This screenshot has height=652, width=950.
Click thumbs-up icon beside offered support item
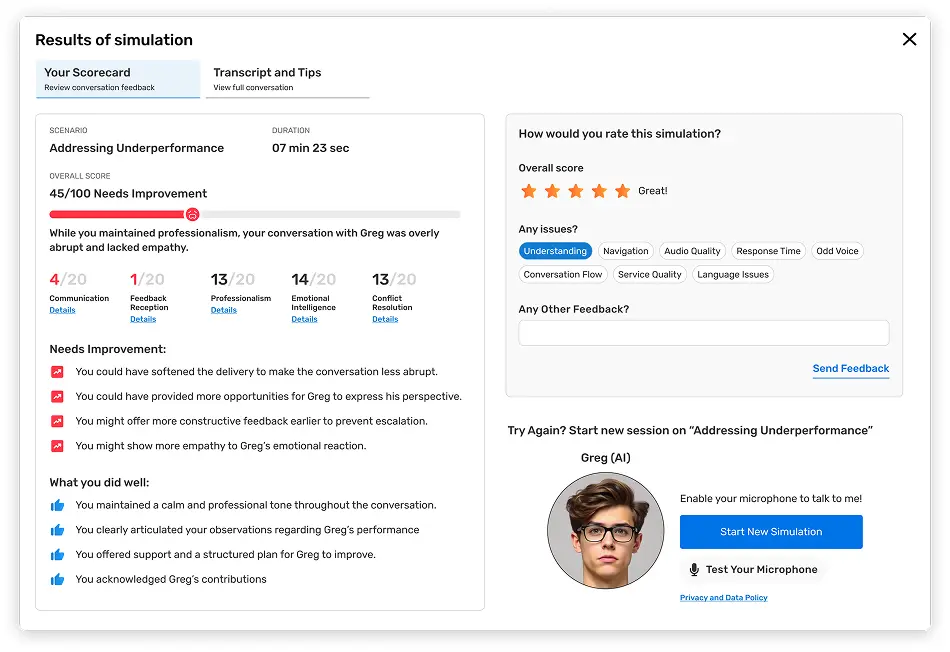pyautogui.click(x=58, y=554)
